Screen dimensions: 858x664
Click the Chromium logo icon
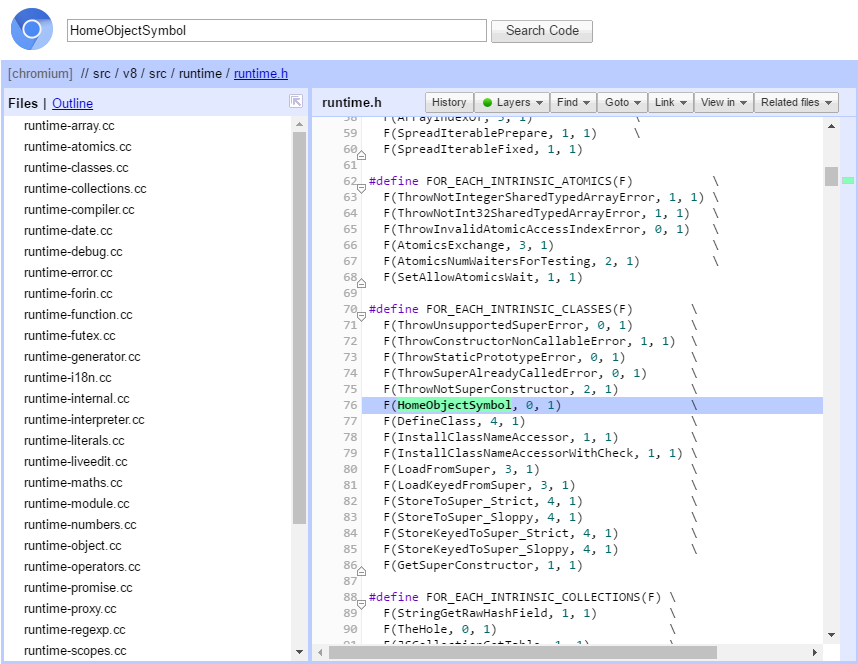(32, 29)
